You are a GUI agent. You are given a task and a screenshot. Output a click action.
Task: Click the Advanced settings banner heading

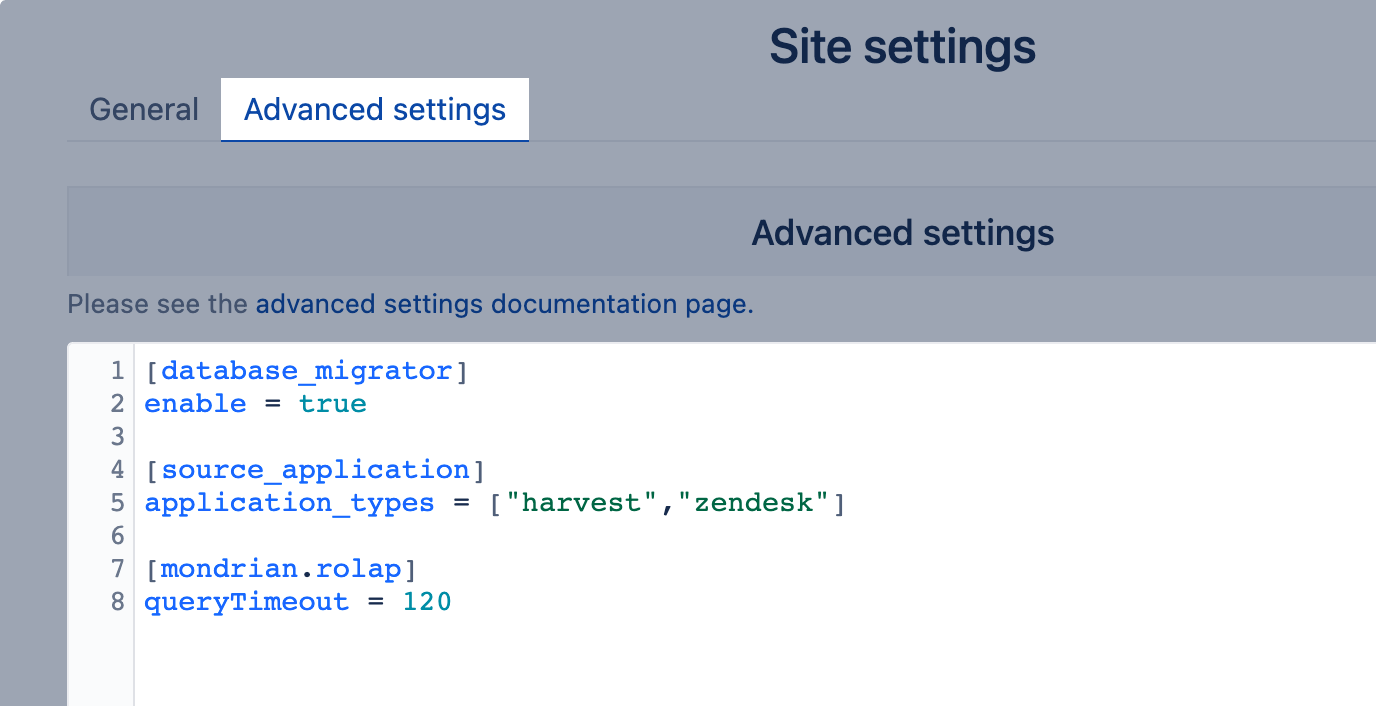tap(901, 232)
